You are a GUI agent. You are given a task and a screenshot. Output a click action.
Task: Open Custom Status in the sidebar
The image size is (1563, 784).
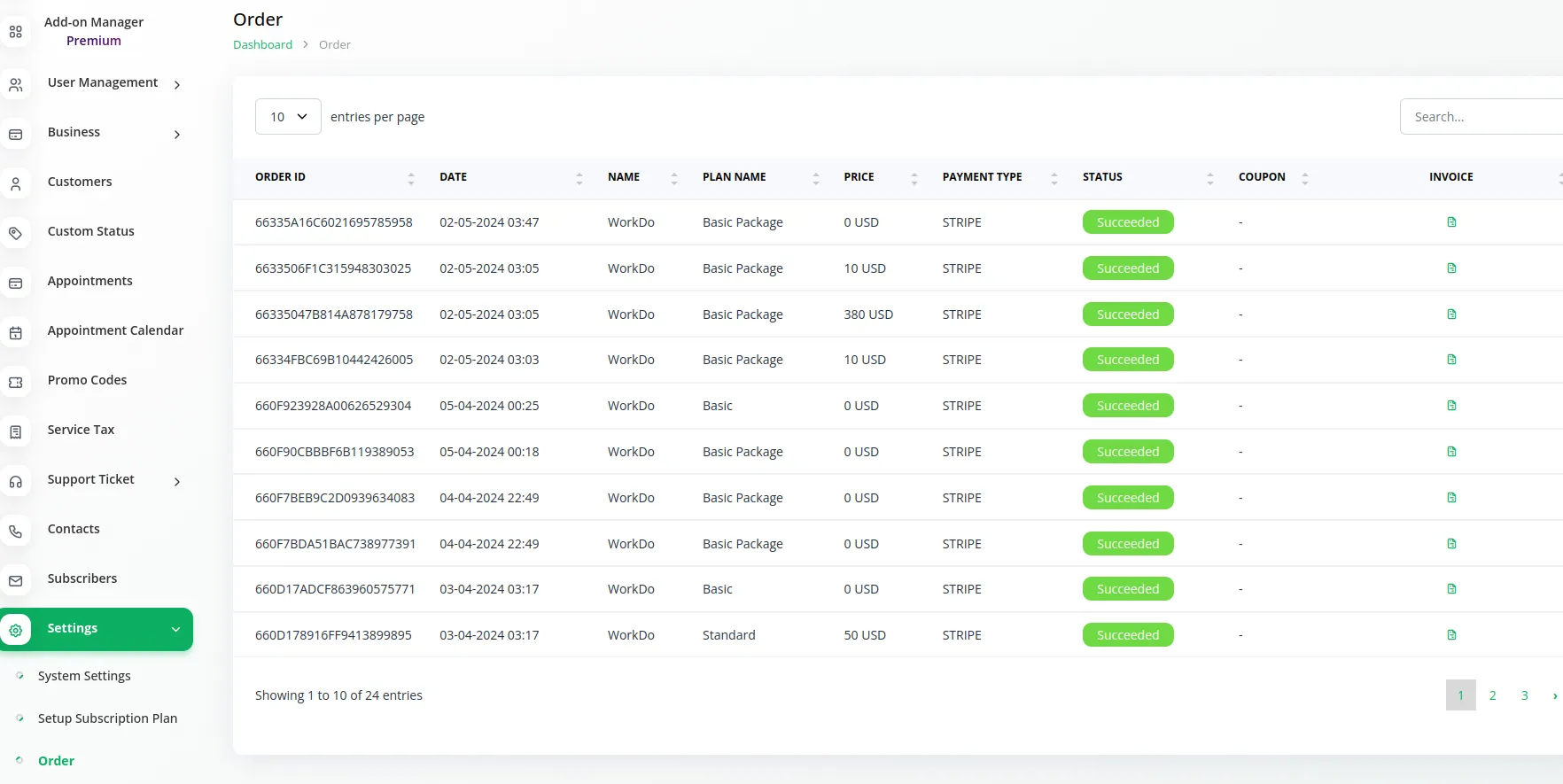[90, 231]
